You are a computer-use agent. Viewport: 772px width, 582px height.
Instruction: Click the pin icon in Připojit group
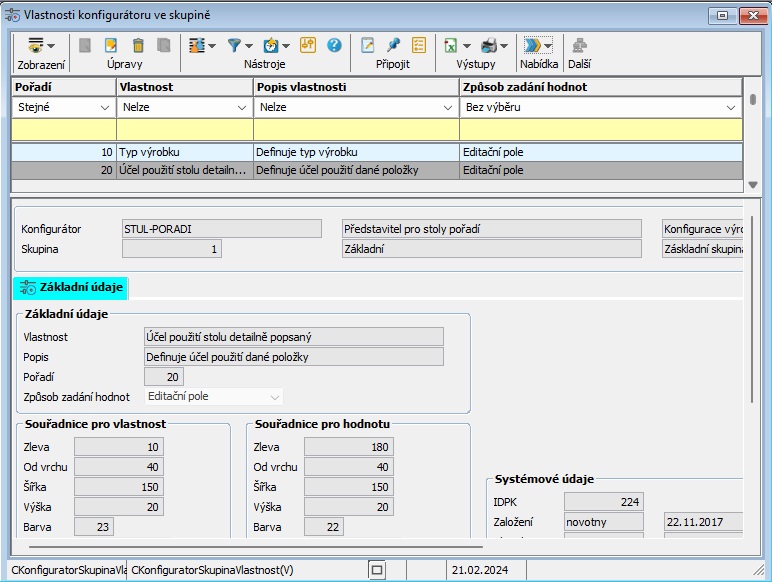click(393, 45)
